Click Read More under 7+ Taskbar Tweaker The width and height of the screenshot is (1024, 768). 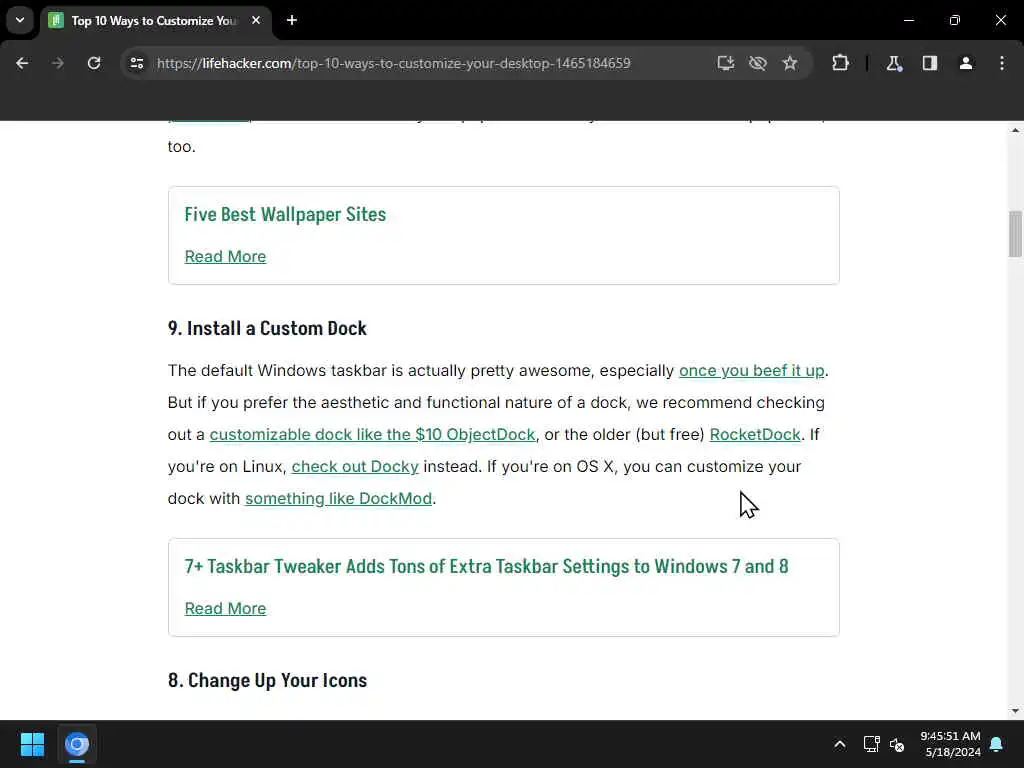[225, 609]
